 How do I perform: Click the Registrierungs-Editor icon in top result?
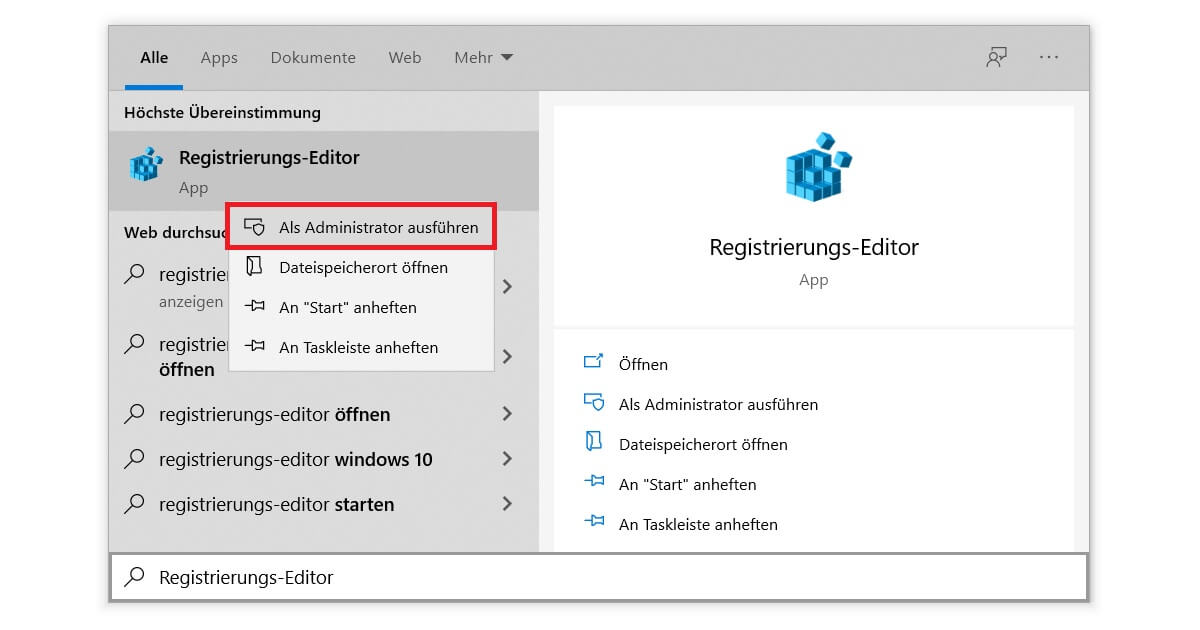pos(146,165)
